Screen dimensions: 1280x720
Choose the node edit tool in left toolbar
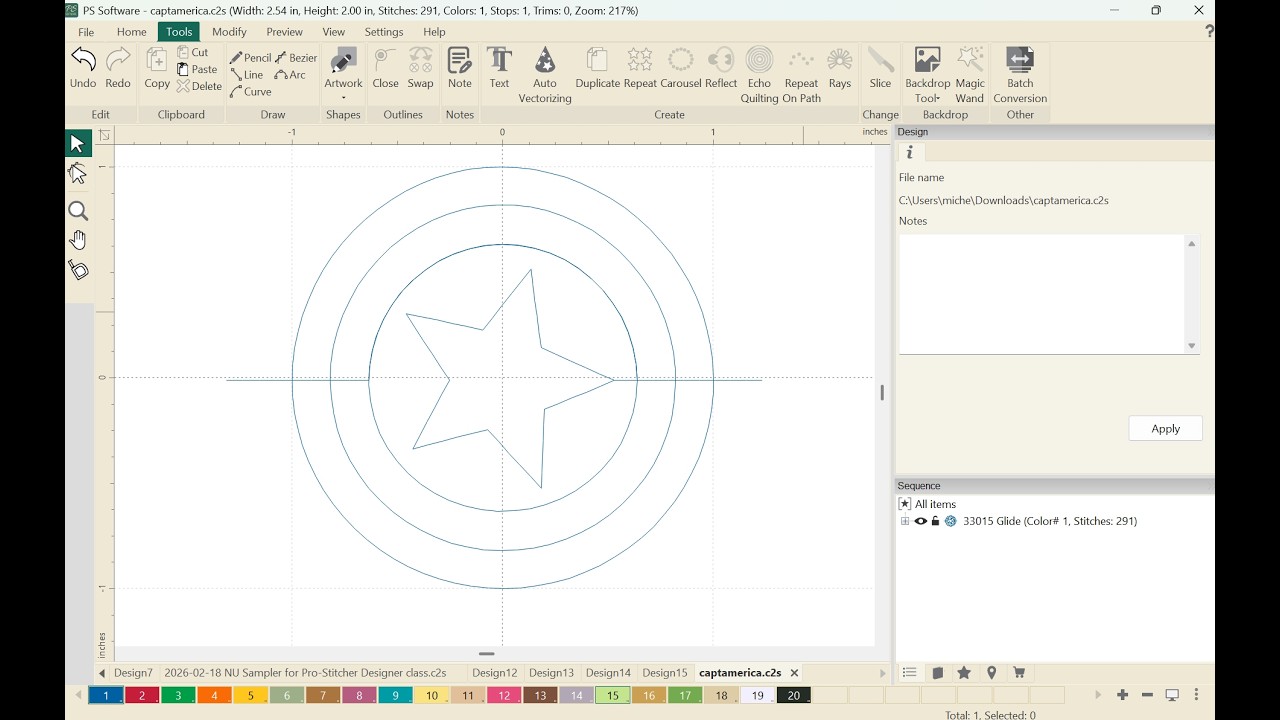pyautogui.click(x=78, y=174)
